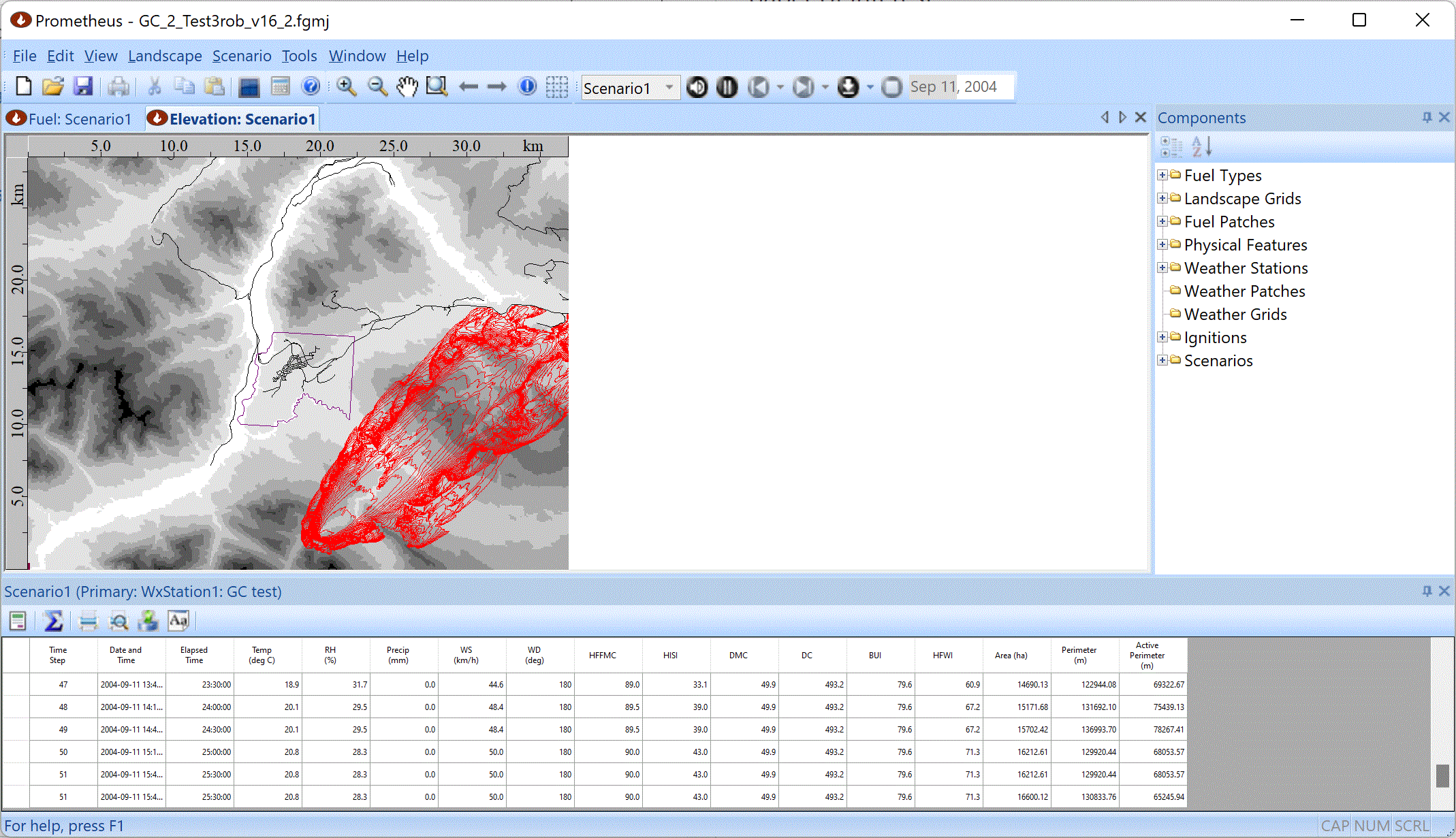This screenshot has width=1456, height=838.
Task: Pin the Components panel
Action: coord(1427,117)
